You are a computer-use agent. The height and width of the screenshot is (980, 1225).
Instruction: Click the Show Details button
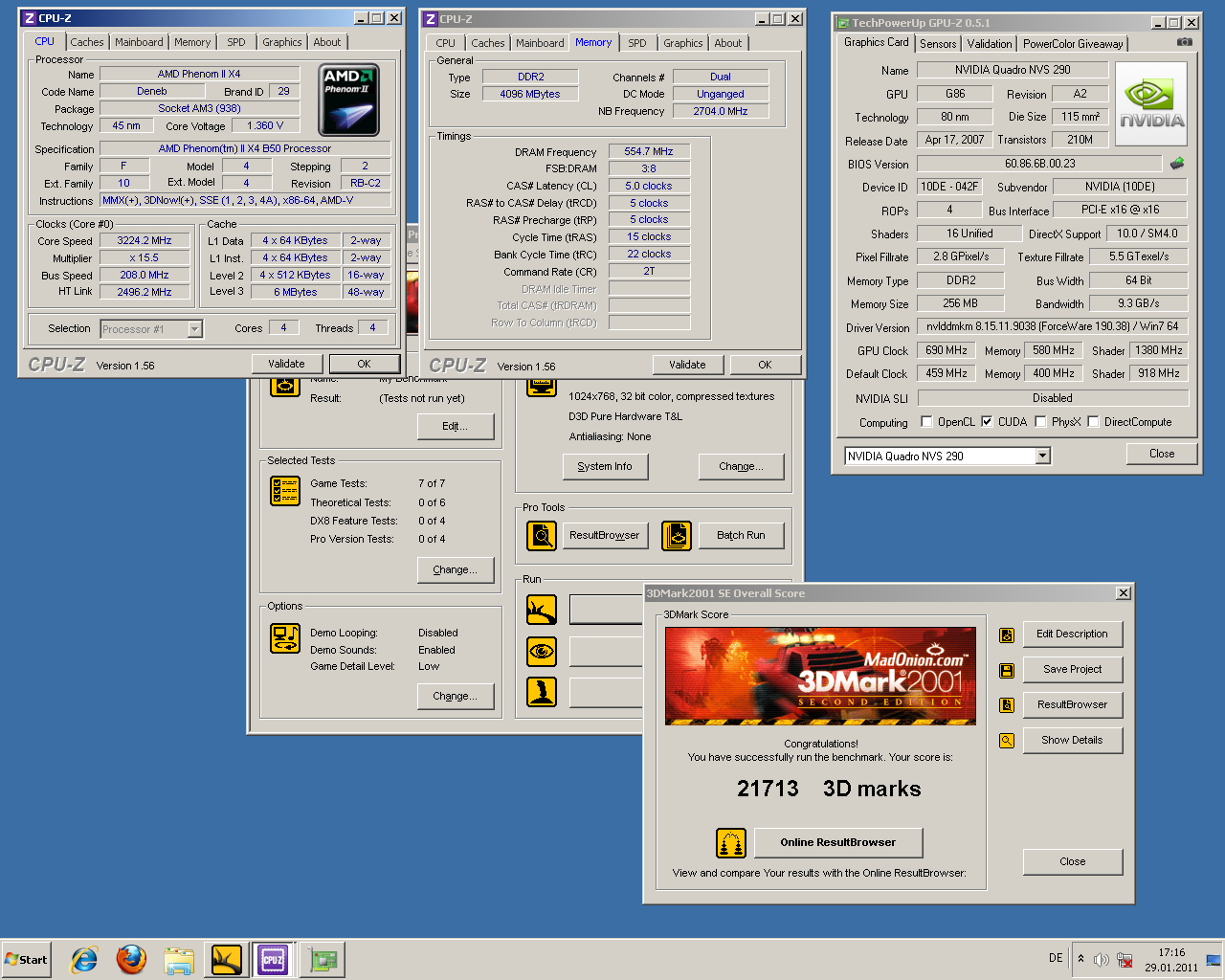coord(1072,741)
